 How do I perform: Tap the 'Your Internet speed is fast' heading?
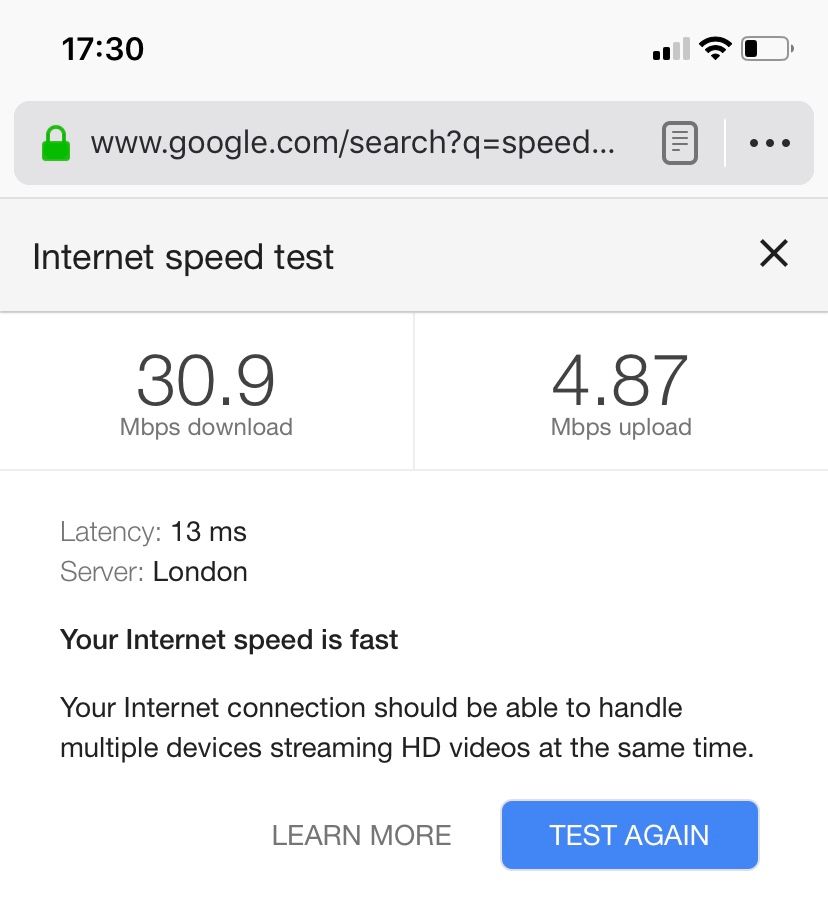coord(229,640)
